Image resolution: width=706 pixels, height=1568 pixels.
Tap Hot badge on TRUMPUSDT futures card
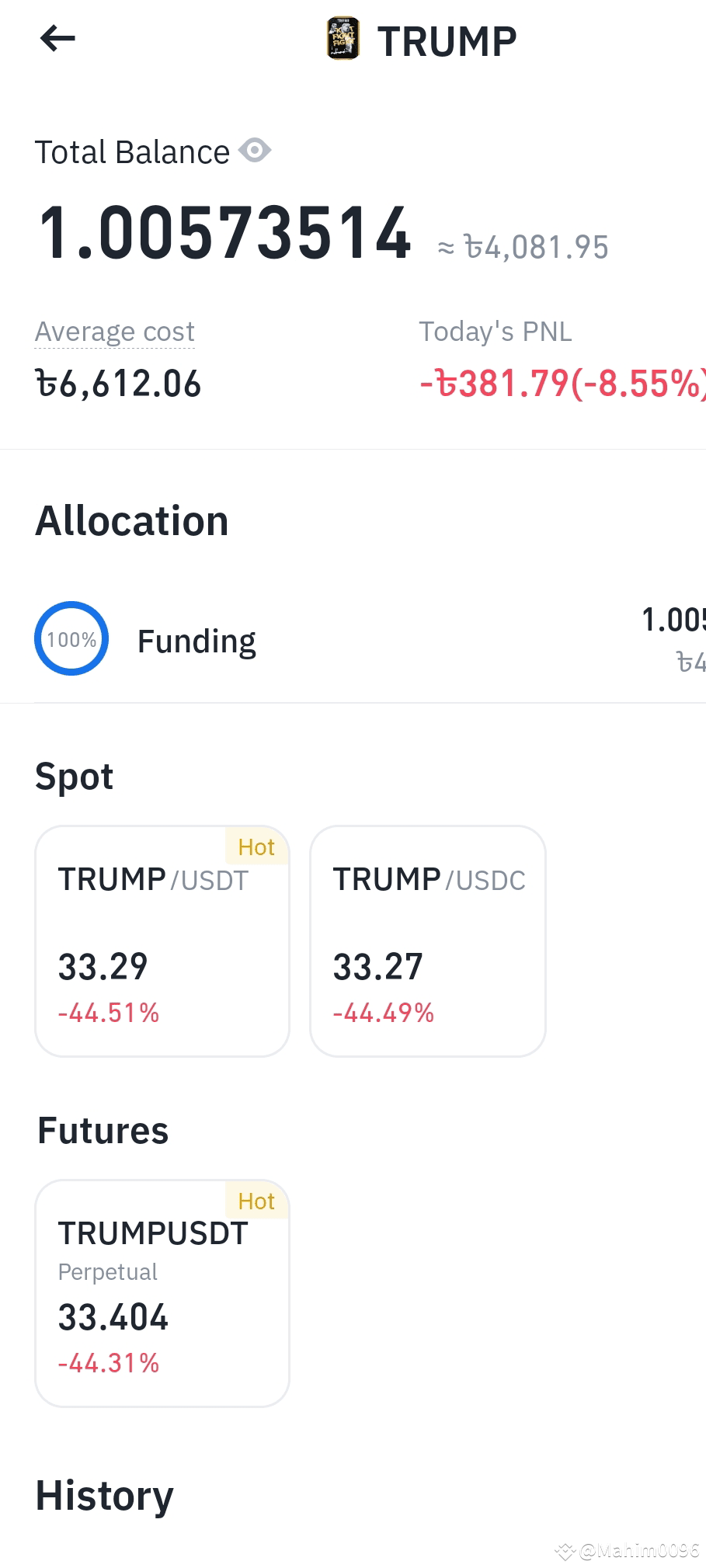[x=256, y=1201]
